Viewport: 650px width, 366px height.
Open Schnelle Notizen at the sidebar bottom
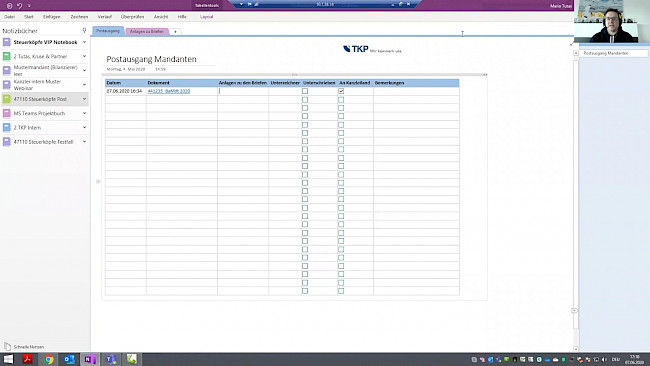[x=29, y=347]
